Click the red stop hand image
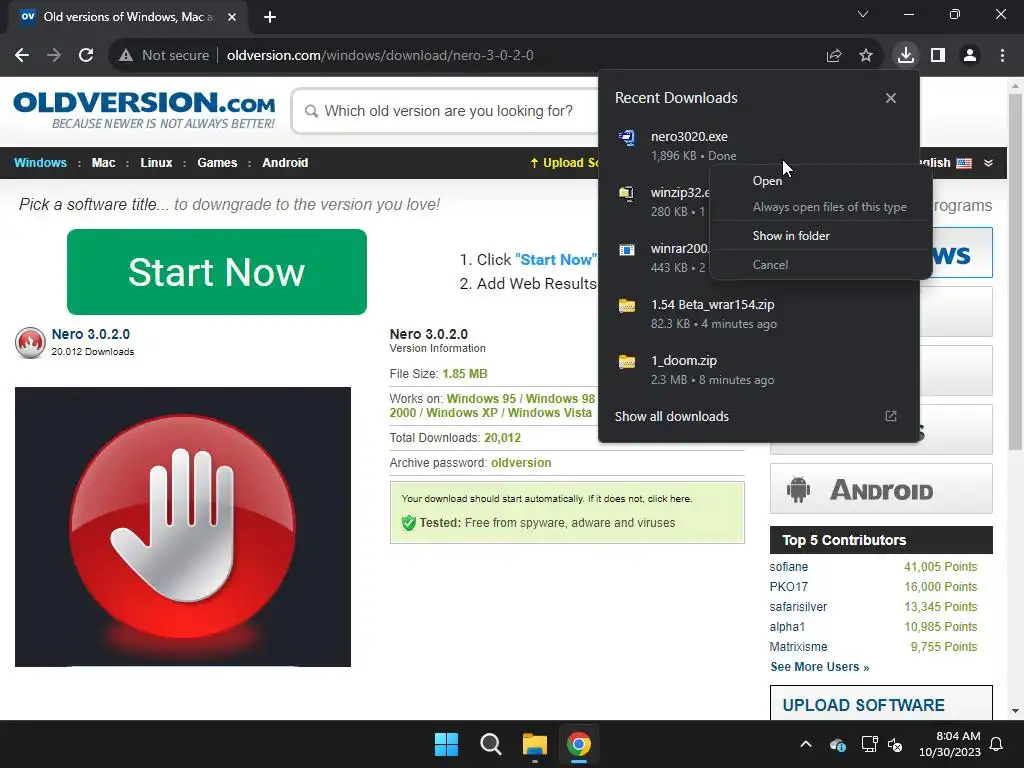Image resolution: width=1024 pixels, height=768 pixels. (183, 526)
